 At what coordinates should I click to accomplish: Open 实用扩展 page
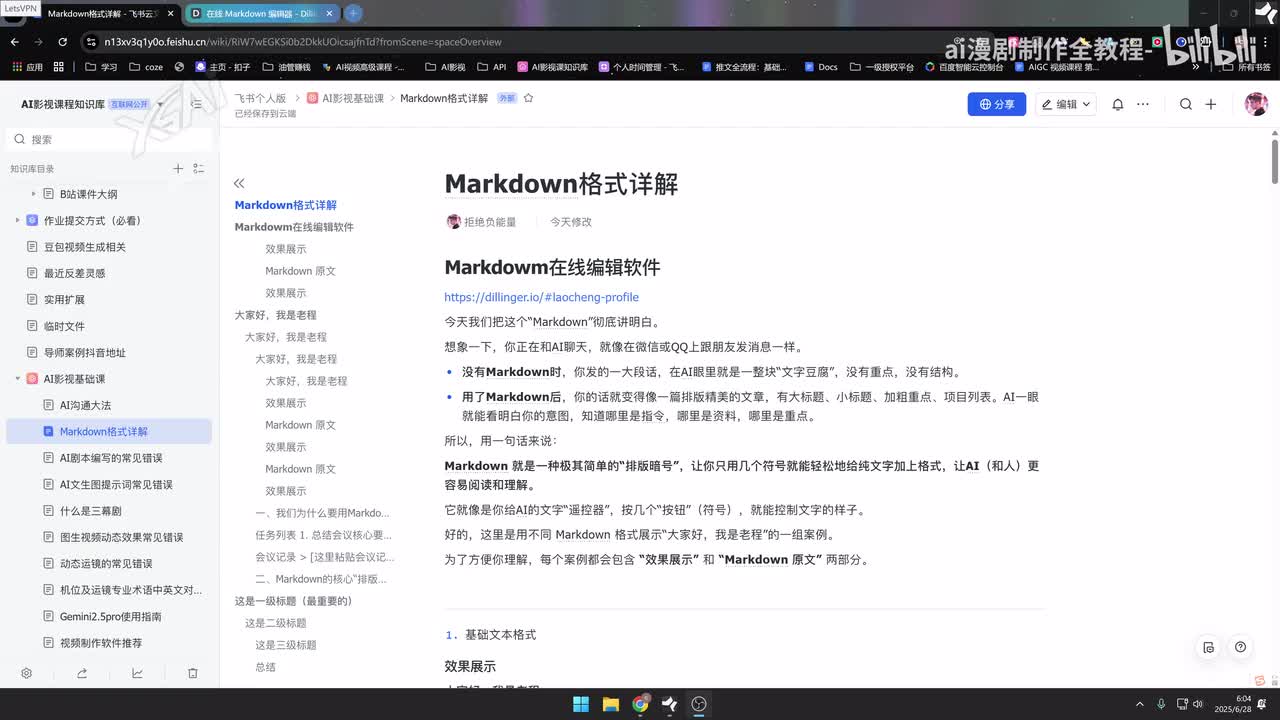[64, 300]
